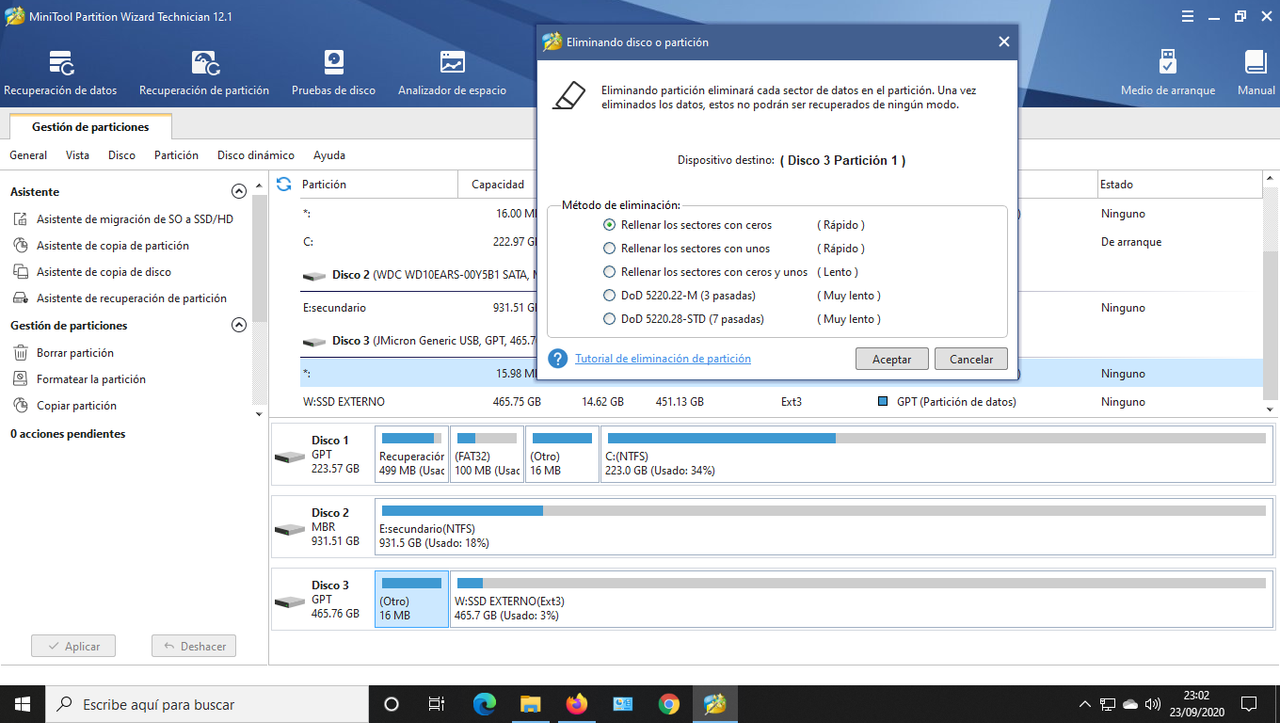Select E:secundario(NTFS) block on Disco 2

point(823,526)
